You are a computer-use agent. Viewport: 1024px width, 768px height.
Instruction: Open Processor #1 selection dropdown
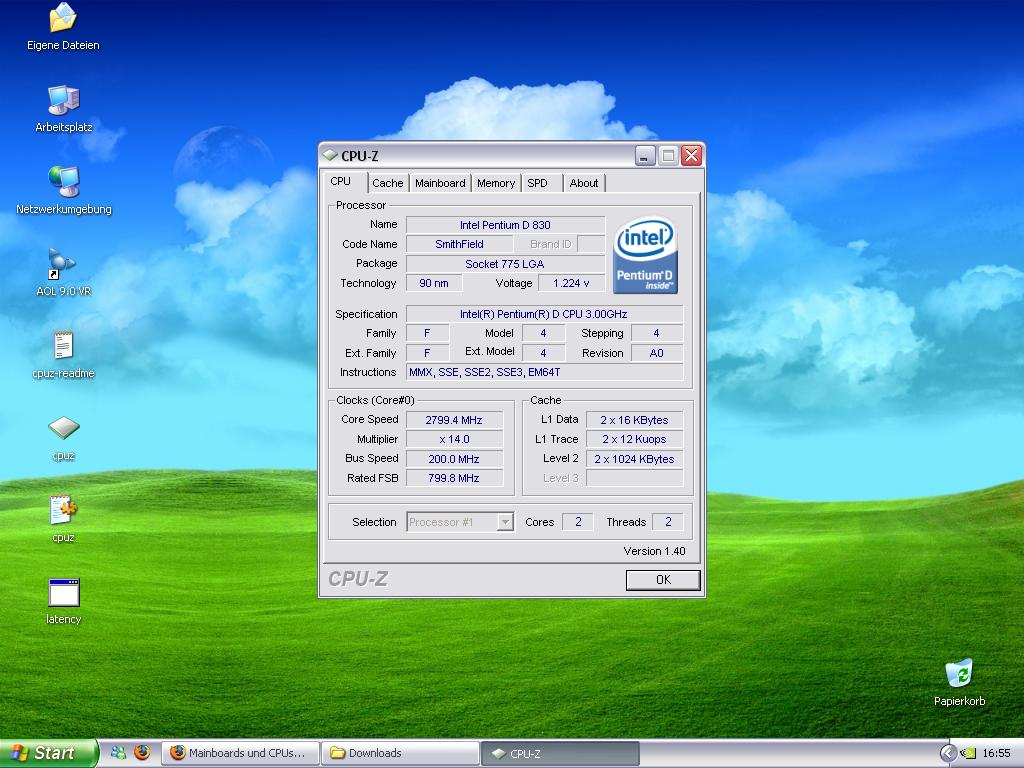pos(505,522)
